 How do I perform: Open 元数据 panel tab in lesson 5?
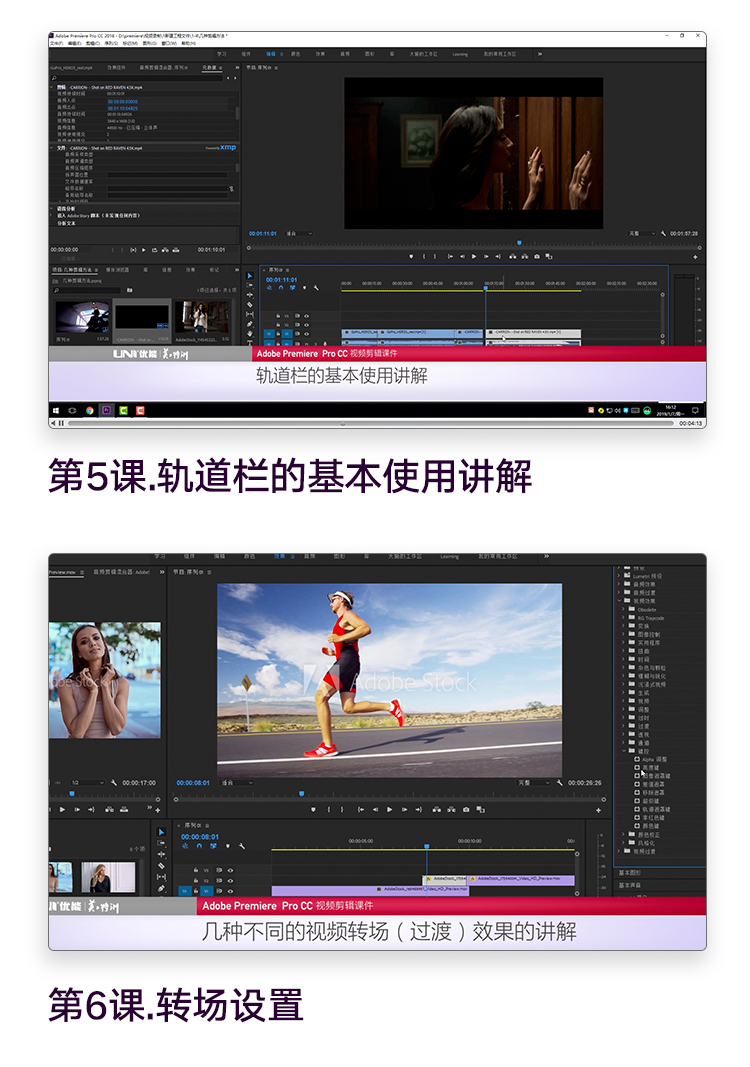(x=209, y=67)
